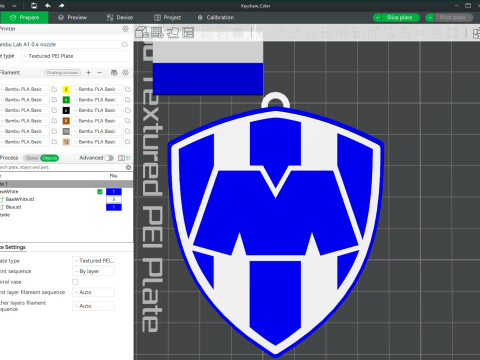
Task: Click the compare presets icon
Action: pyautogui.click(x=121, y=158)
